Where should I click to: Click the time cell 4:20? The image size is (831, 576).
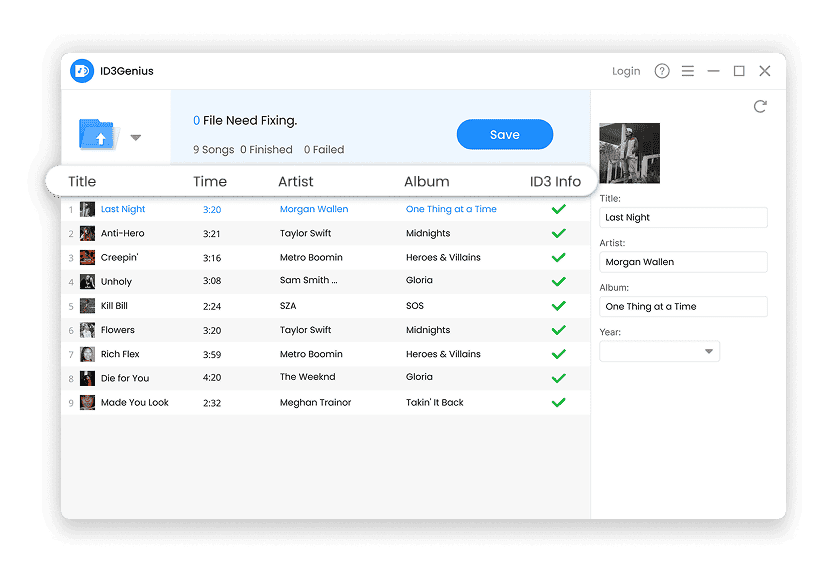[x=212, y=378]
